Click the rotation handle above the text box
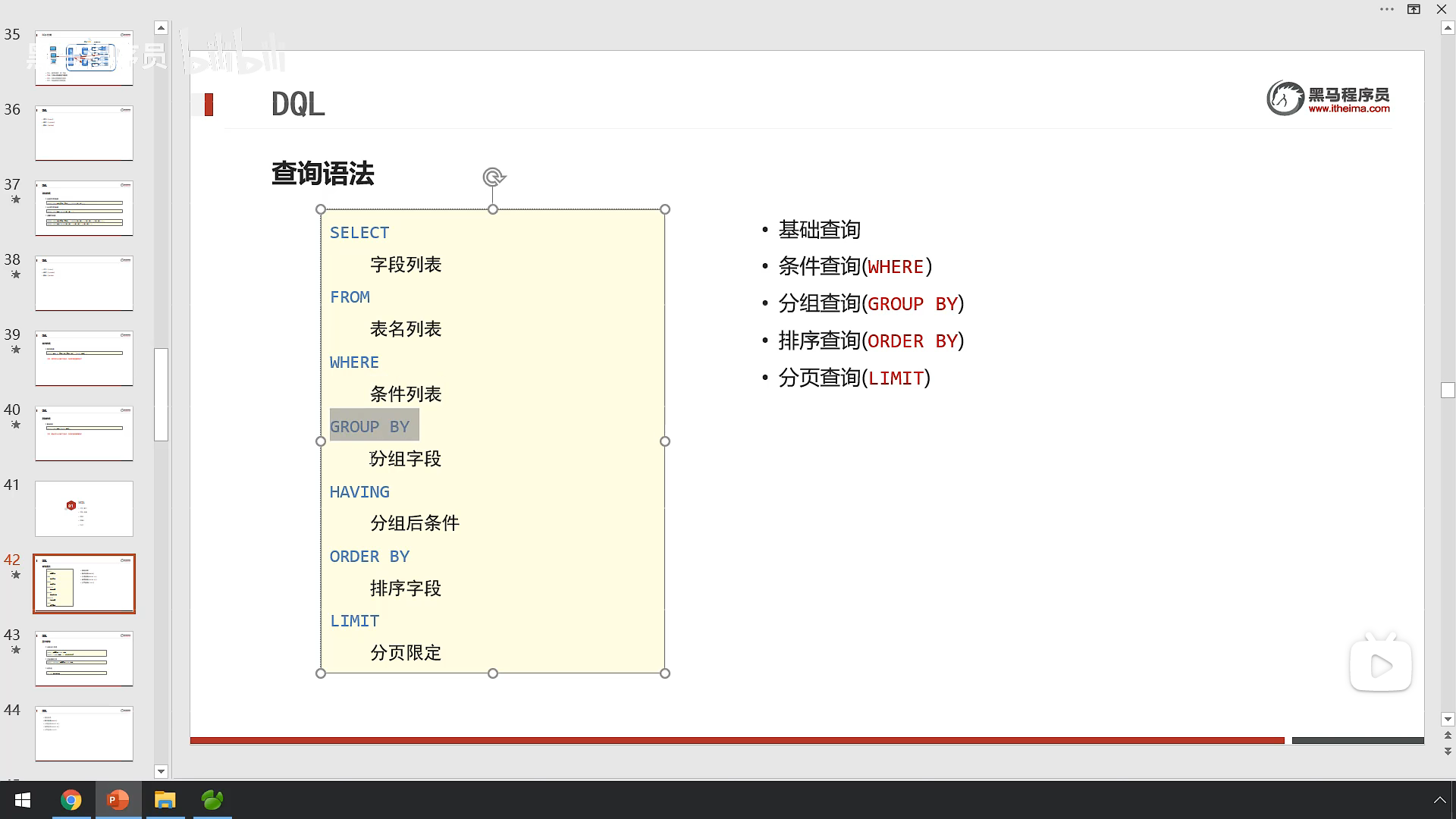 [494, 177]
